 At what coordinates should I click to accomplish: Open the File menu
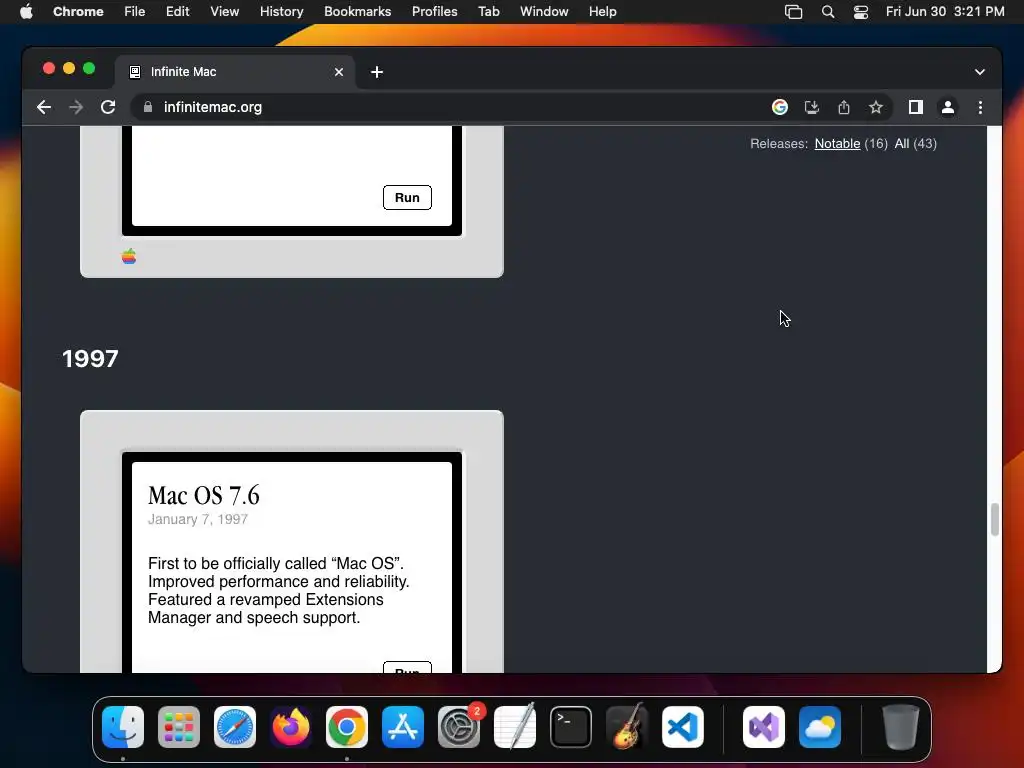135,12
